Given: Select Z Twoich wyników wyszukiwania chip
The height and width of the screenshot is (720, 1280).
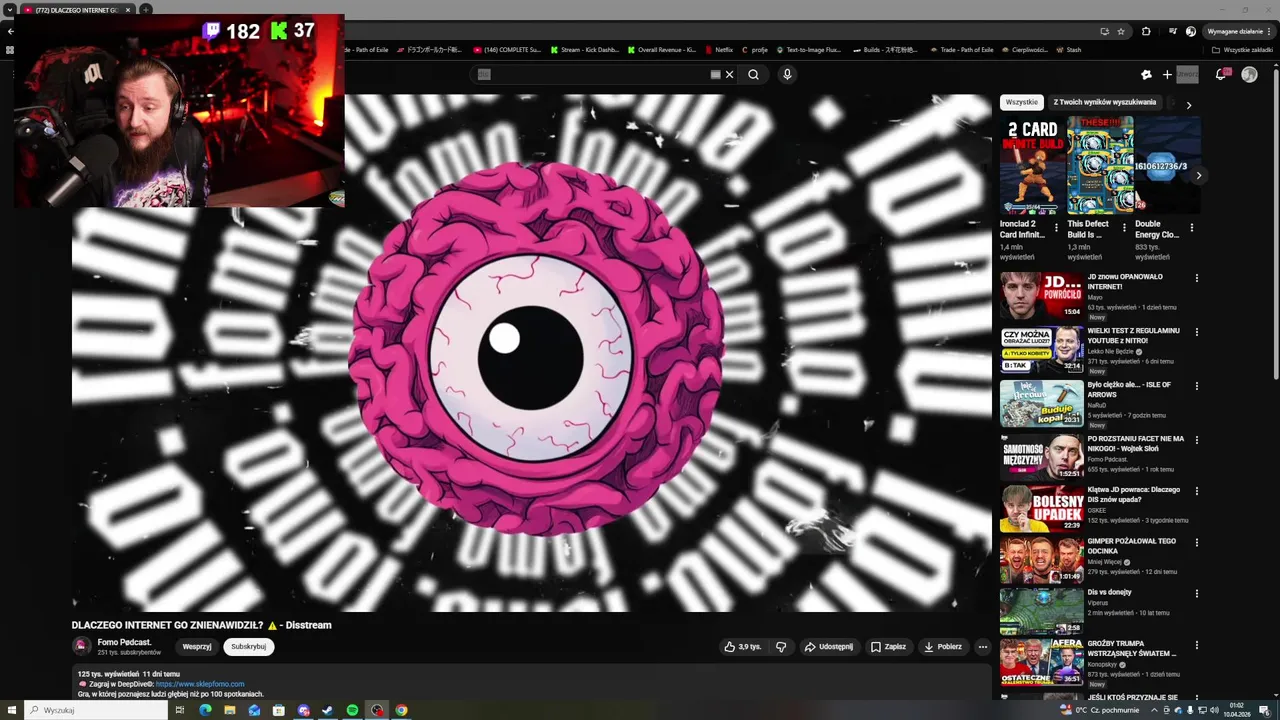Looking at the screenshot, I should pos(1104,102).
